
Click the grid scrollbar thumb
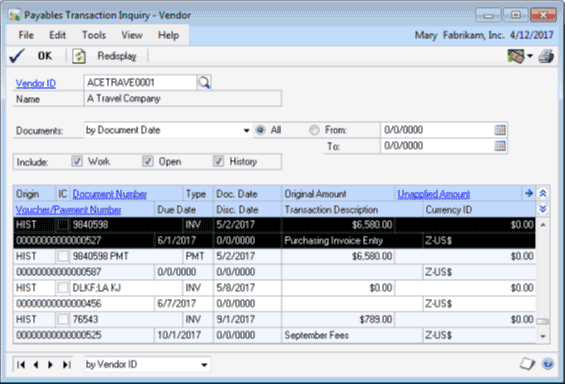pyautogui.click(x=543, y=321)
